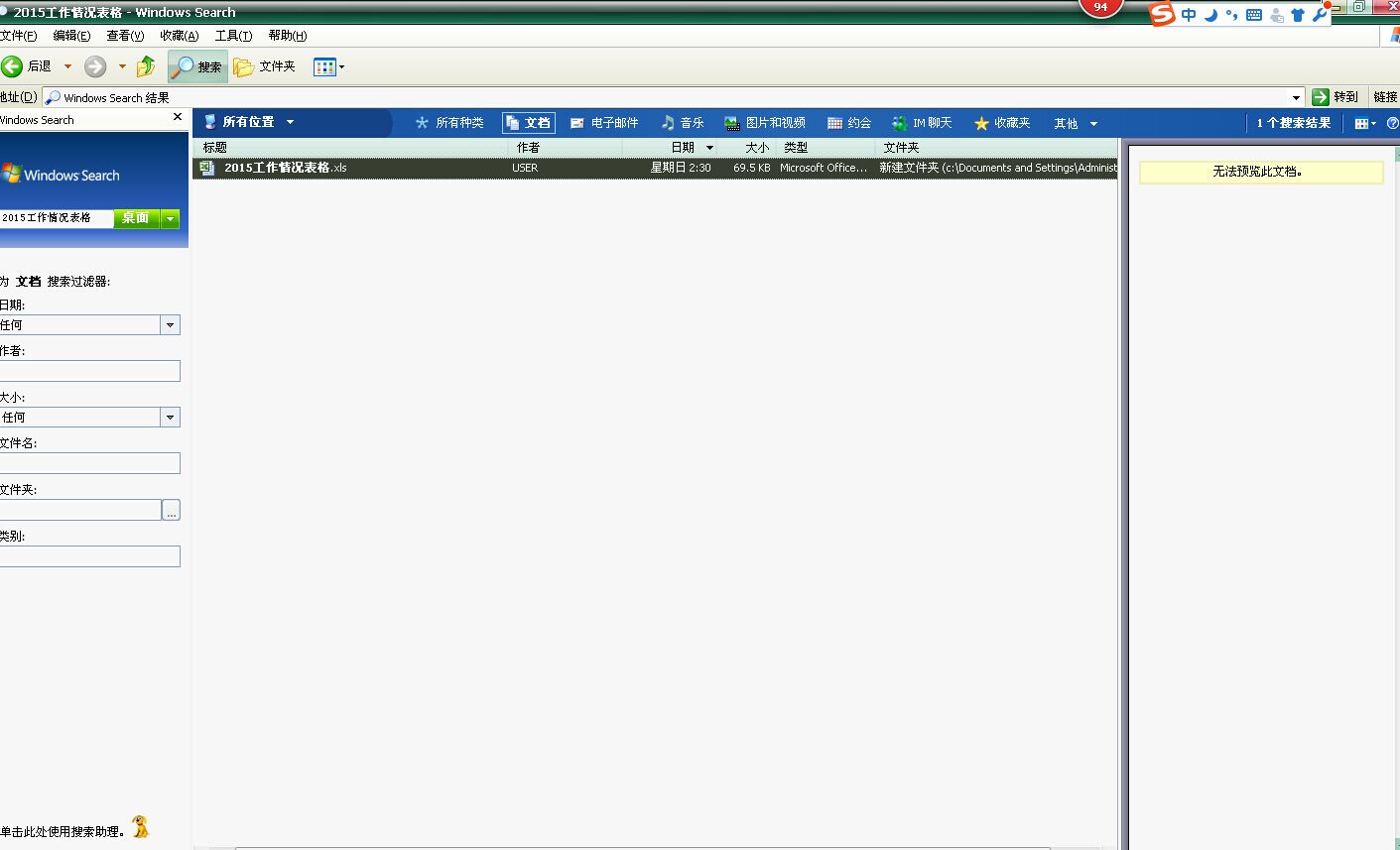Open the 桌面 search scope dropdown arrow
Image resolution: width=1400 pixels, height=850 pixels.
point(171,218)
